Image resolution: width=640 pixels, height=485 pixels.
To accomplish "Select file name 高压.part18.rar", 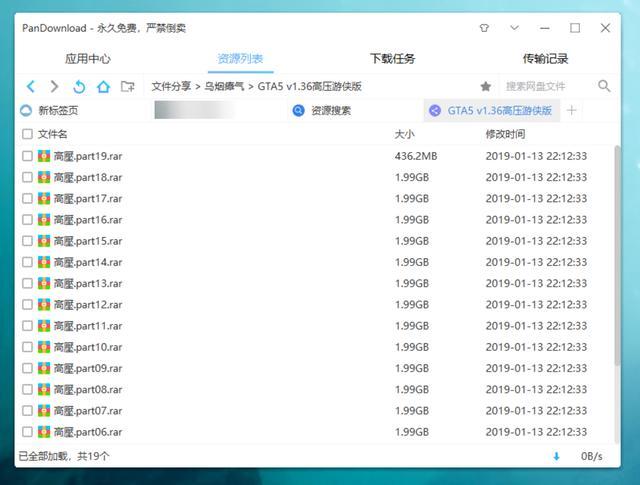I will click(88, 177).
